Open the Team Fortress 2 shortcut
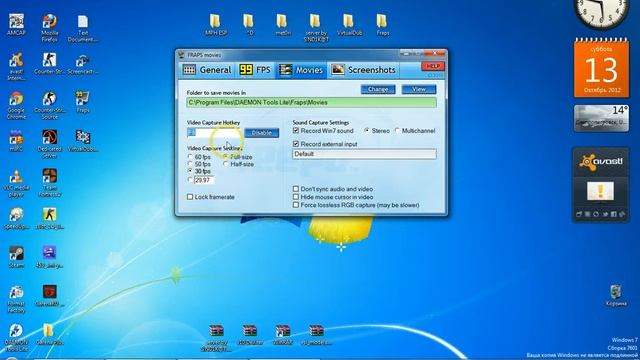640x360 pixels. [x=49, y=183]
